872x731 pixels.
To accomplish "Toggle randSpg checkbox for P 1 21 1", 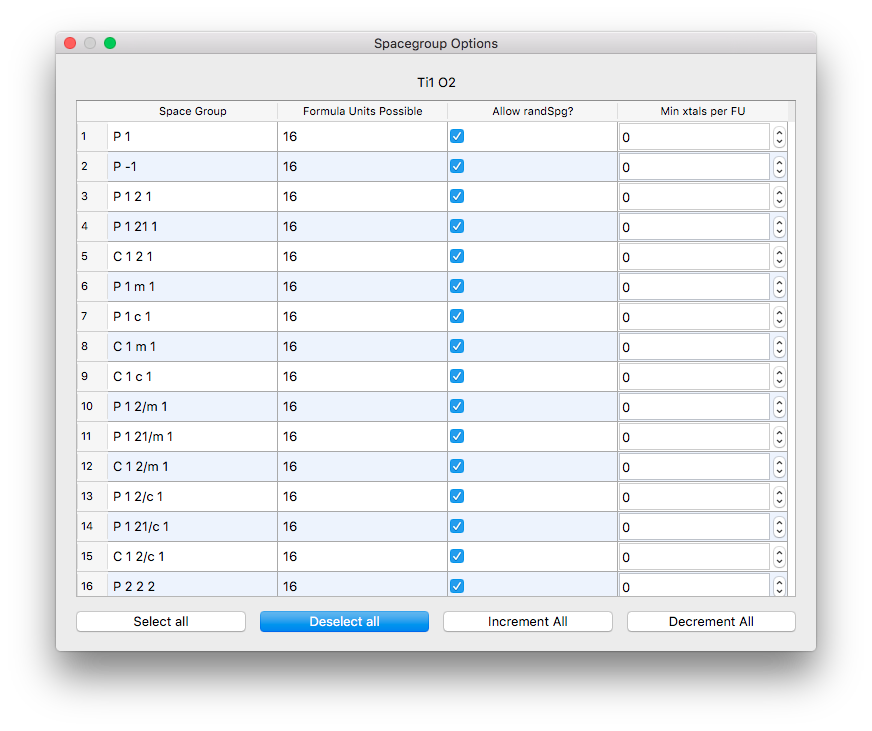I will 457,226.
